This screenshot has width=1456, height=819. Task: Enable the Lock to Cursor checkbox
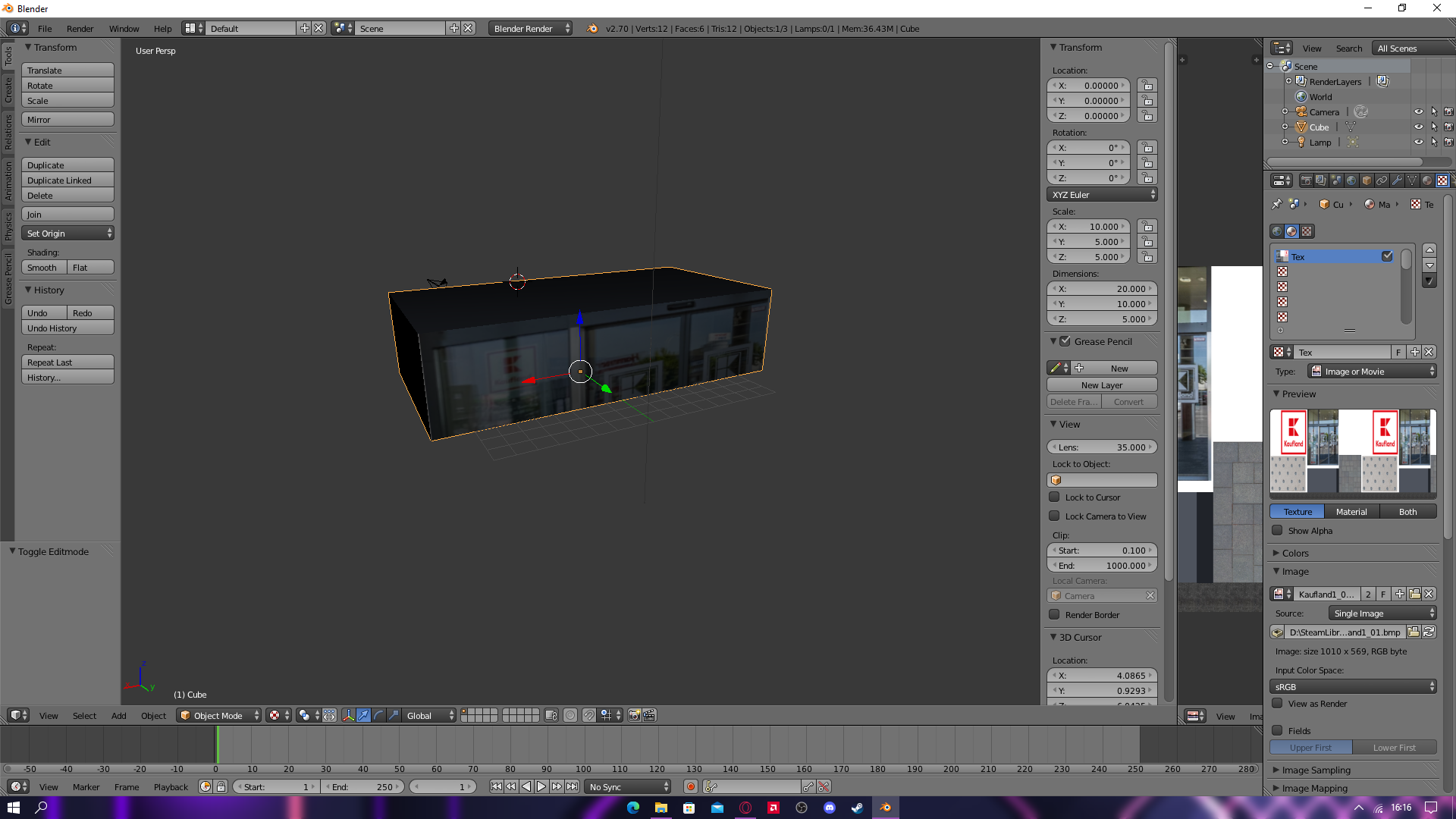pyautogui.click(x=1054, y=497)
